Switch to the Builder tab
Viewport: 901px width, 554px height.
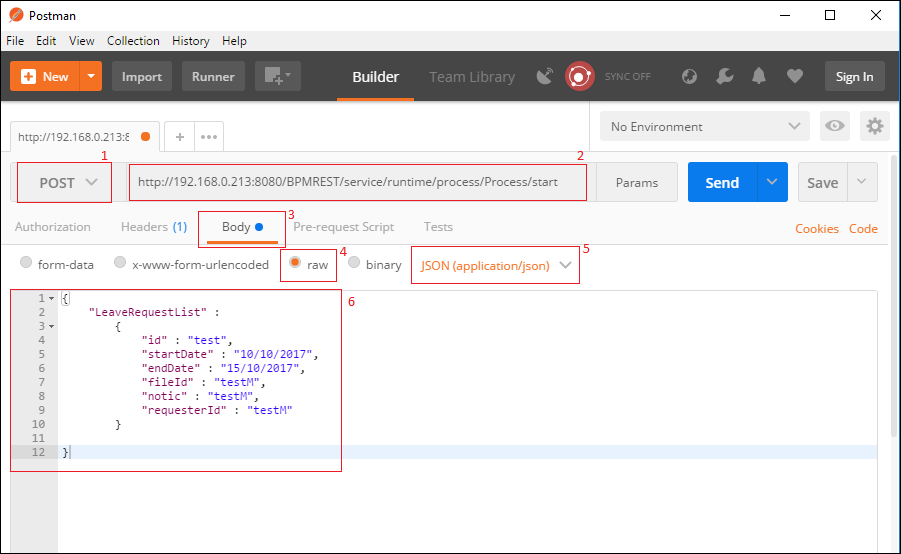tap(375, 77)
